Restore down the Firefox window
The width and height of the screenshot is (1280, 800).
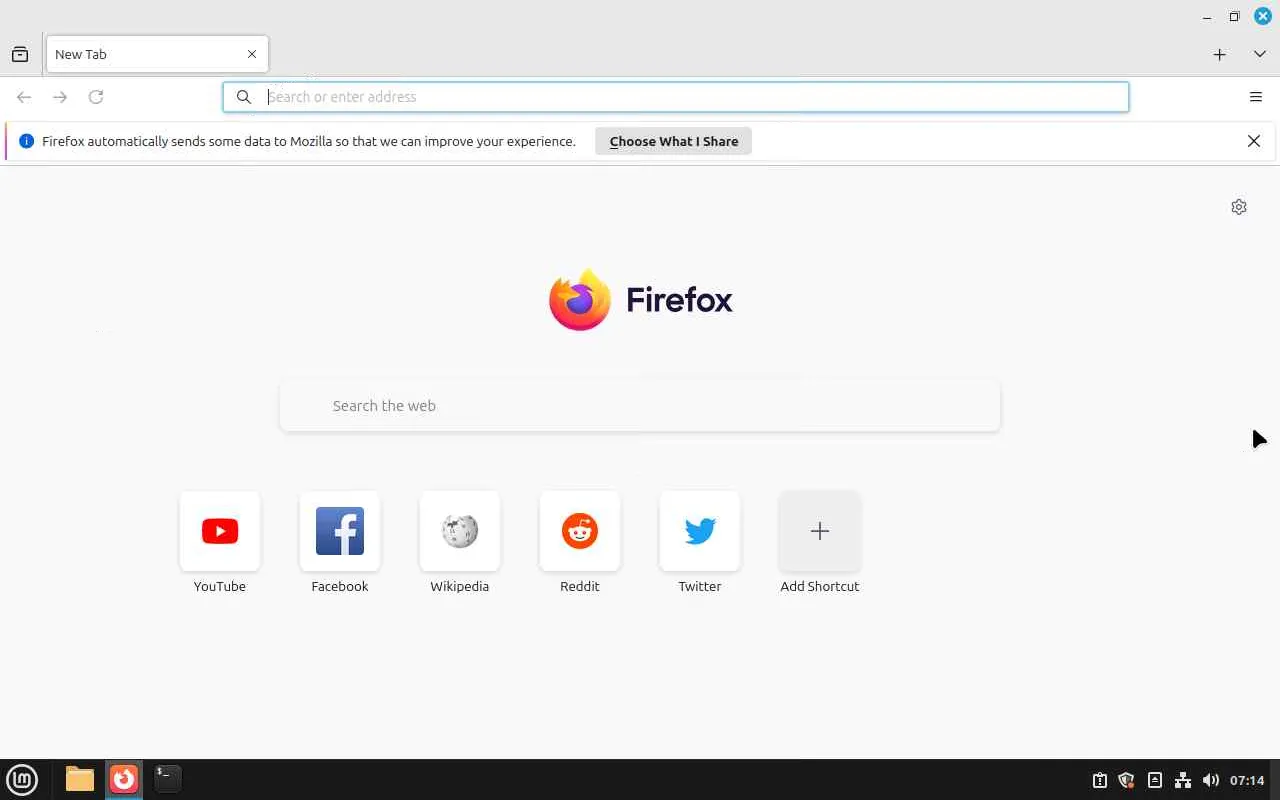(x=1235, y=17)
